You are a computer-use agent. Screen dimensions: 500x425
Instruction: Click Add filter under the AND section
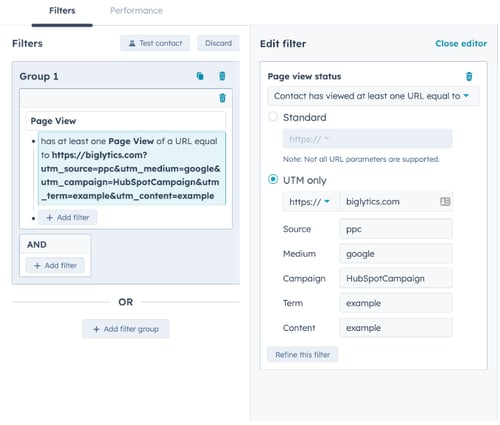(x=55, y=266)
